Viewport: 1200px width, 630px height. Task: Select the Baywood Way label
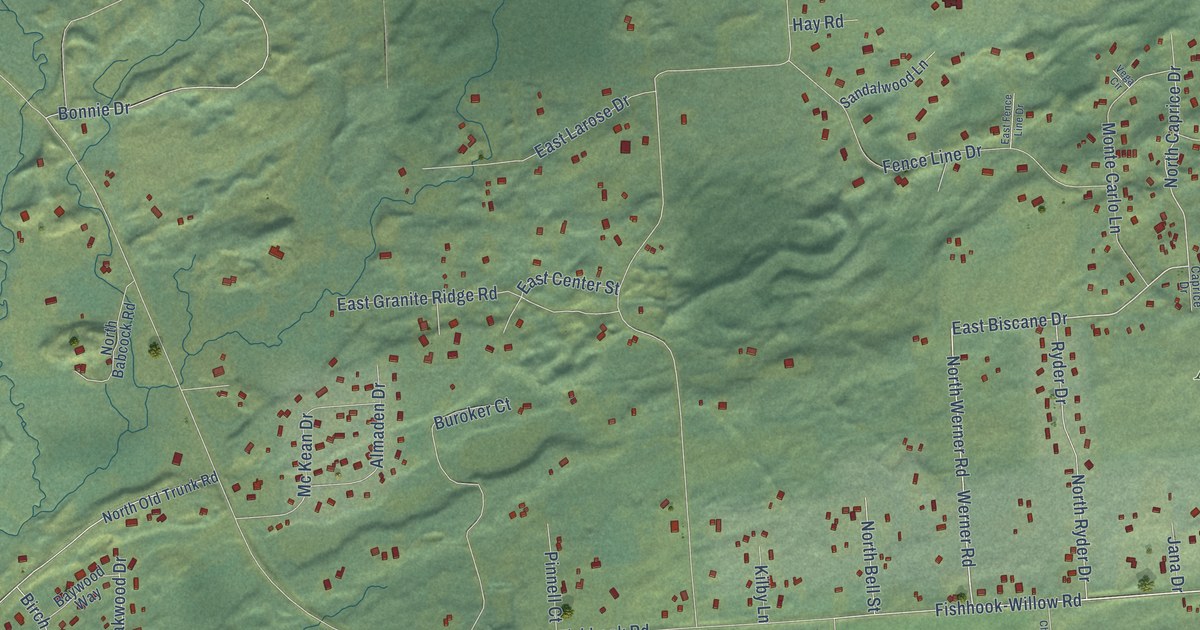click(x=80, y=587)
